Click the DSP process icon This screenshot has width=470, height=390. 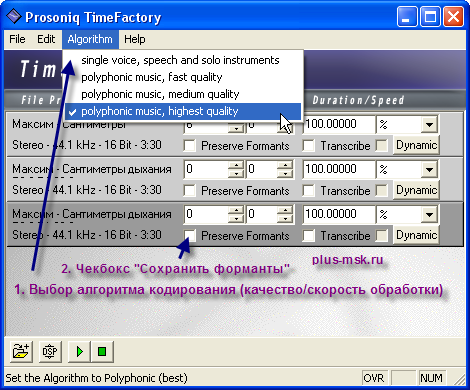(x=50, y=351)
